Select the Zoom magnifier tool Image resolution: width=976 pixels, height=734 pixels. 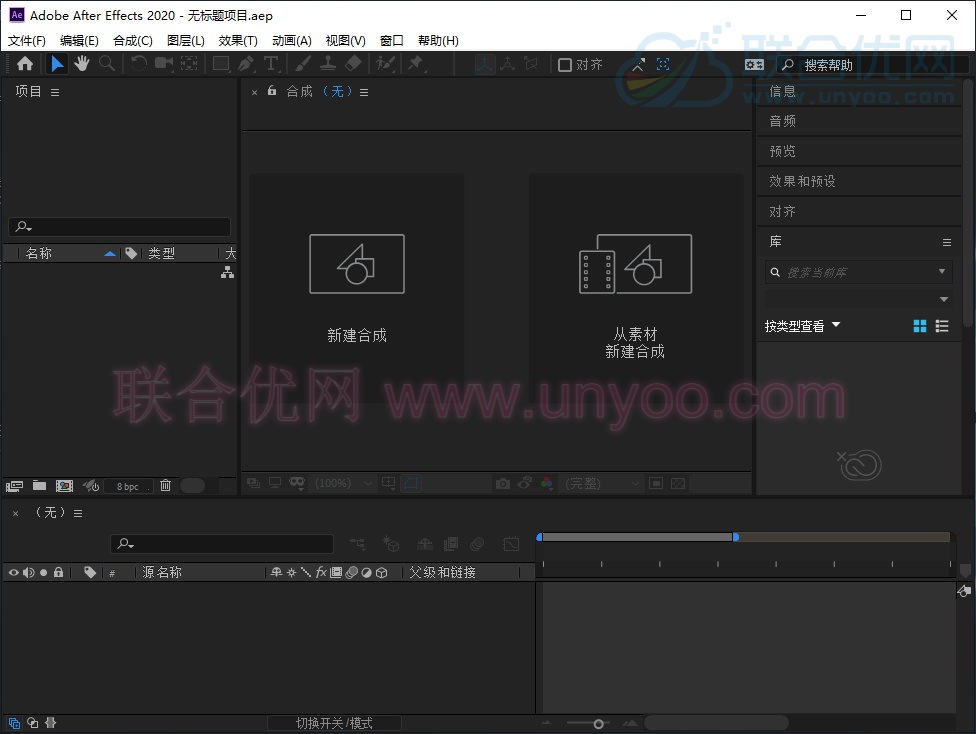pos(107,64)
